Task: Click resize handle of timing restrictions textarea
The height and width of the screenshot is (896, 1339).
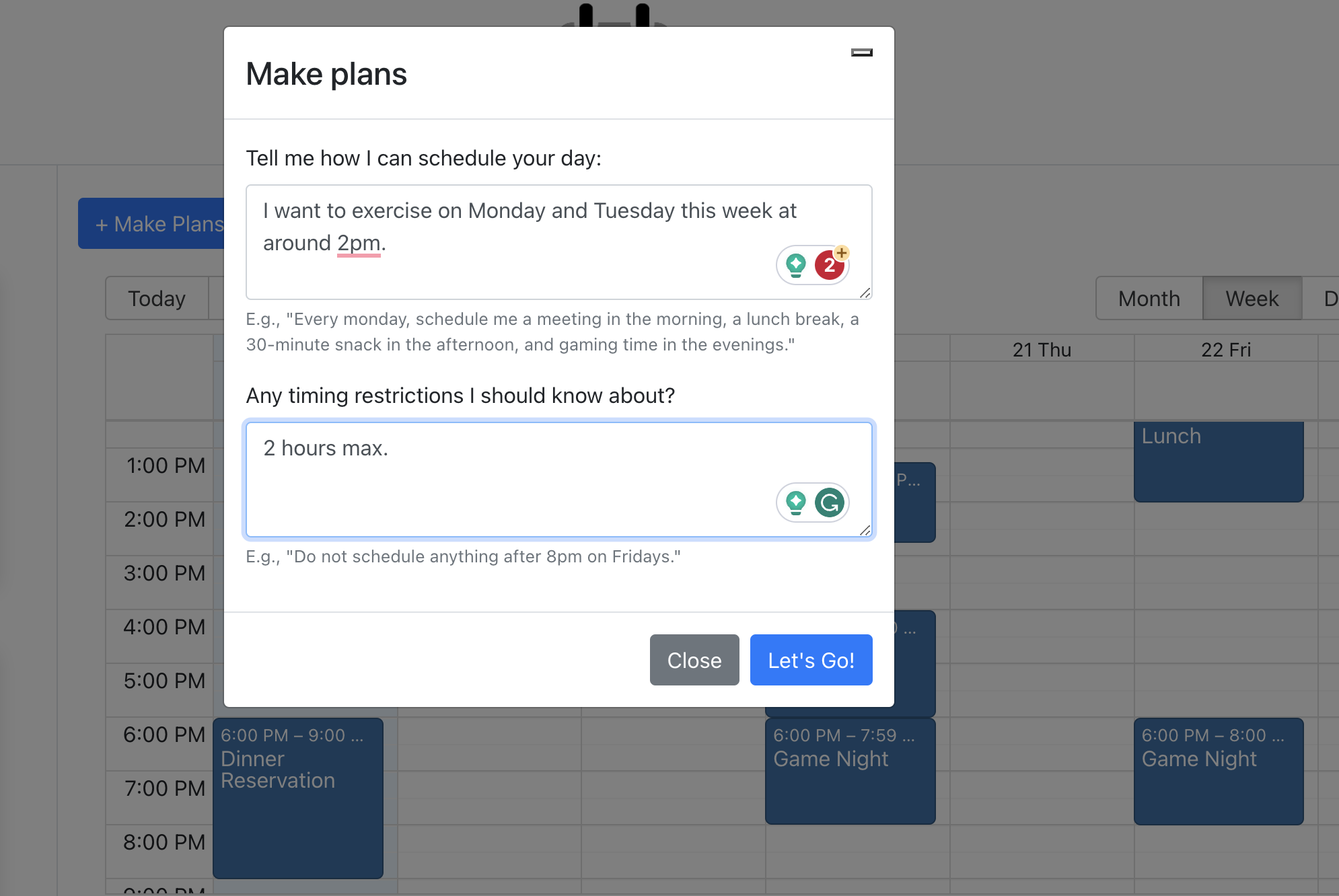Action: [x=865, y=530]
